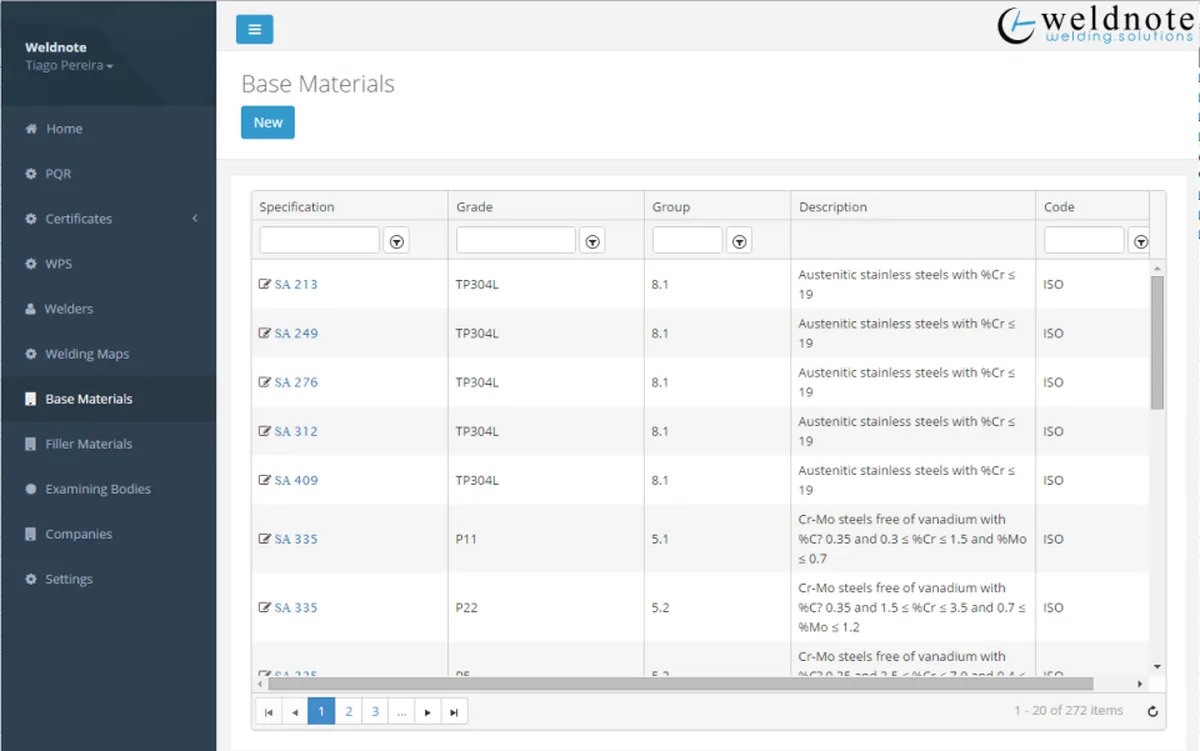Go to page 3

pos(375,712)
